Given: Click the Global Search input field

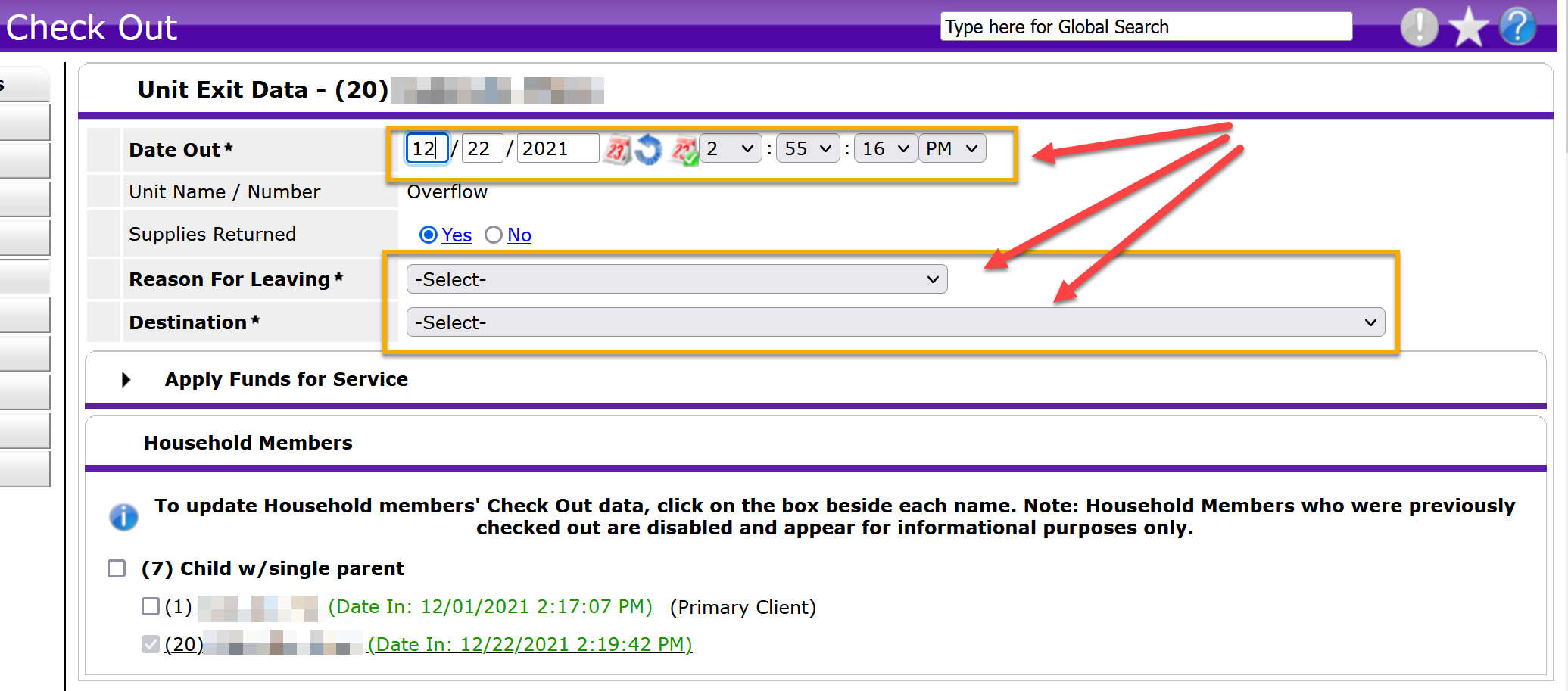Looking at the screenshot, I should coord(1145,27).
